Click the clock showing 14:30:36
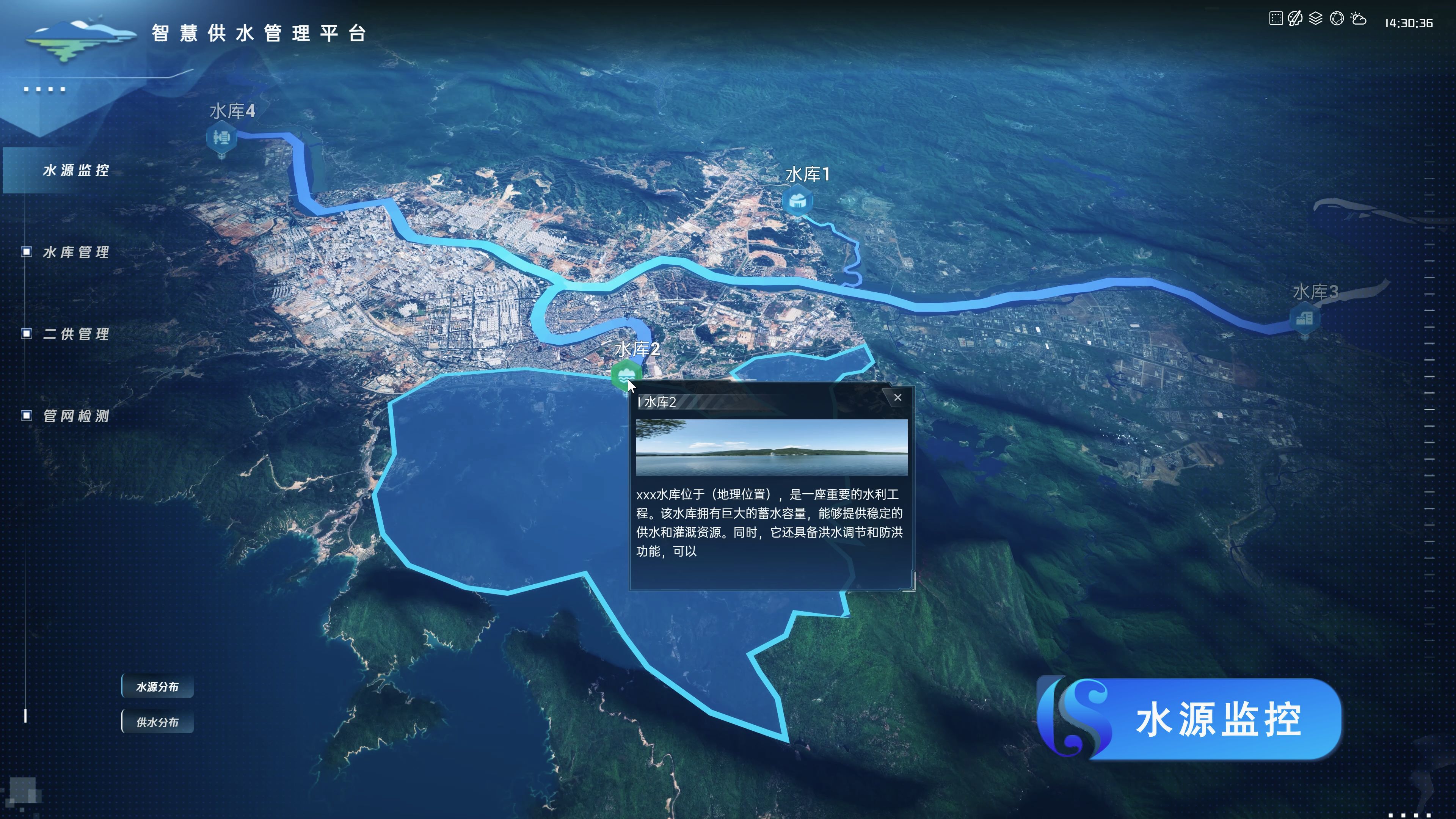This screenshot has height=819, width=1456. click(x=1409, y=24)
